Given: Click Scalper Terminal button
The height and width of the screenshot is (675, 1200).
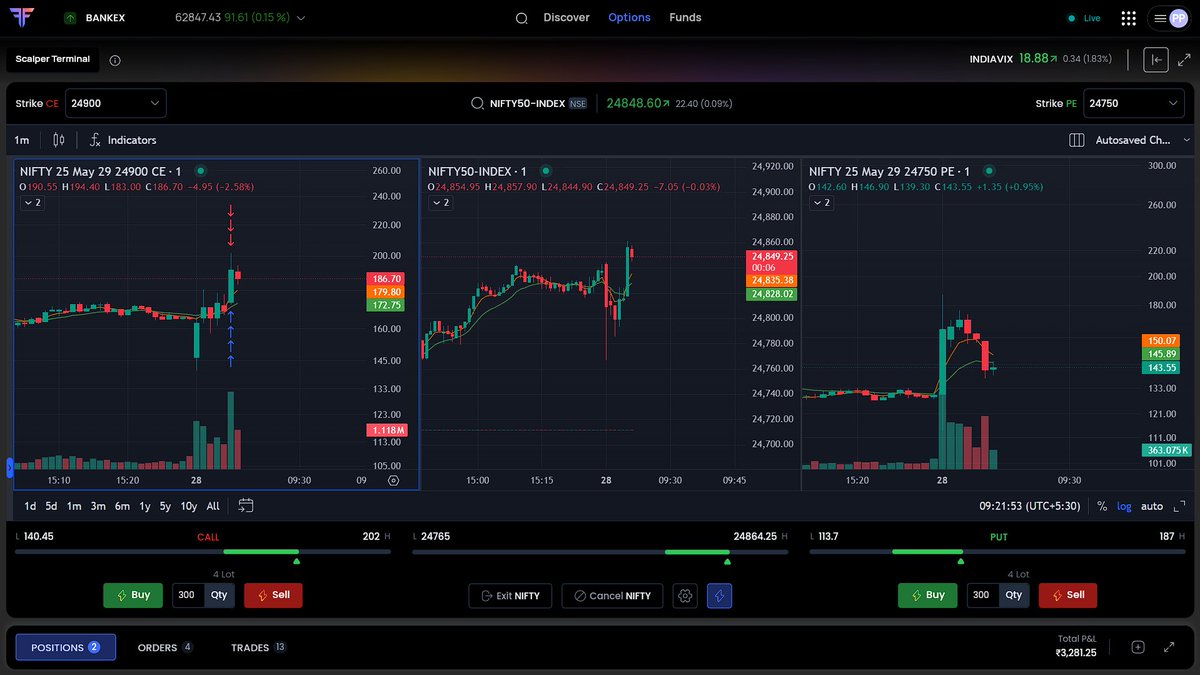Looking at the screenshot, I should coord(53,59).
